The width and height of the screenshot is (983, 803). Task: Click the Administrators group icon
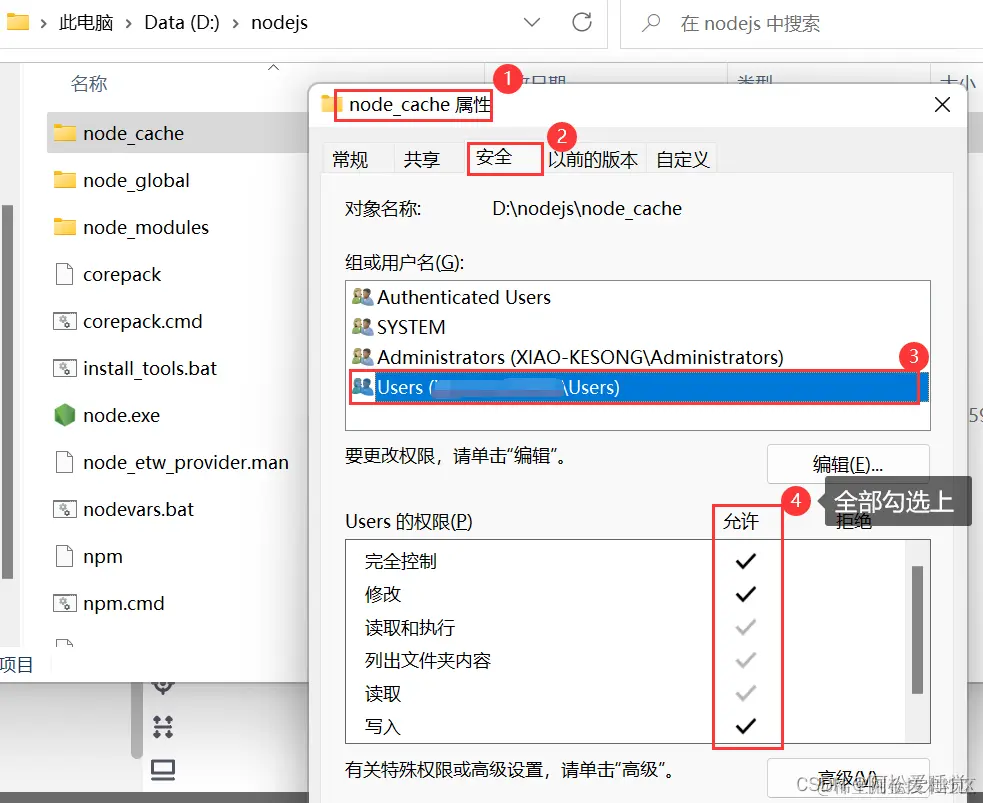click(362, 357)
